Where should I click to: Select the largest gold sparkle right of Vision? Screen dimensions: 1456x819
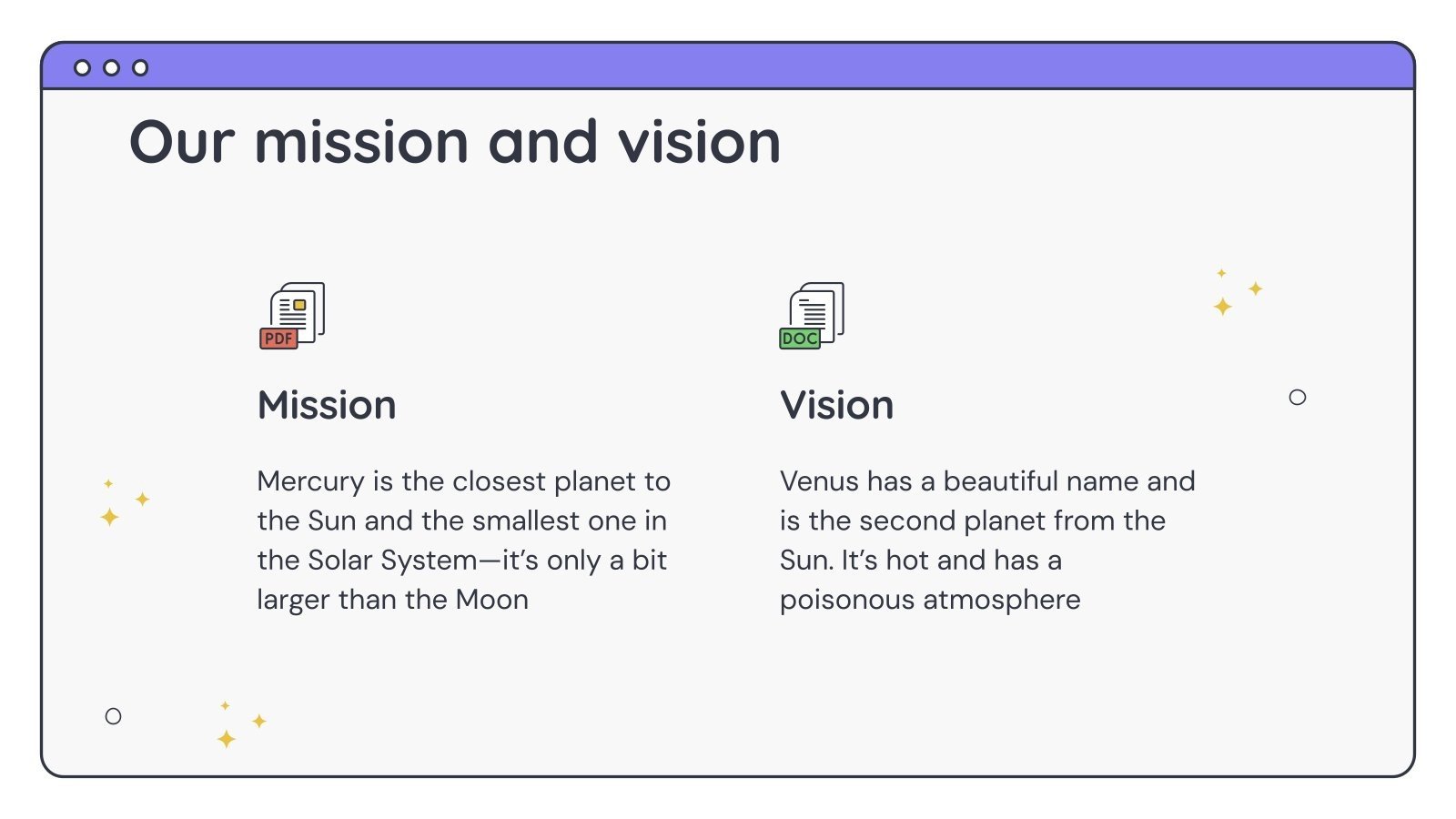coord(1223,307)
